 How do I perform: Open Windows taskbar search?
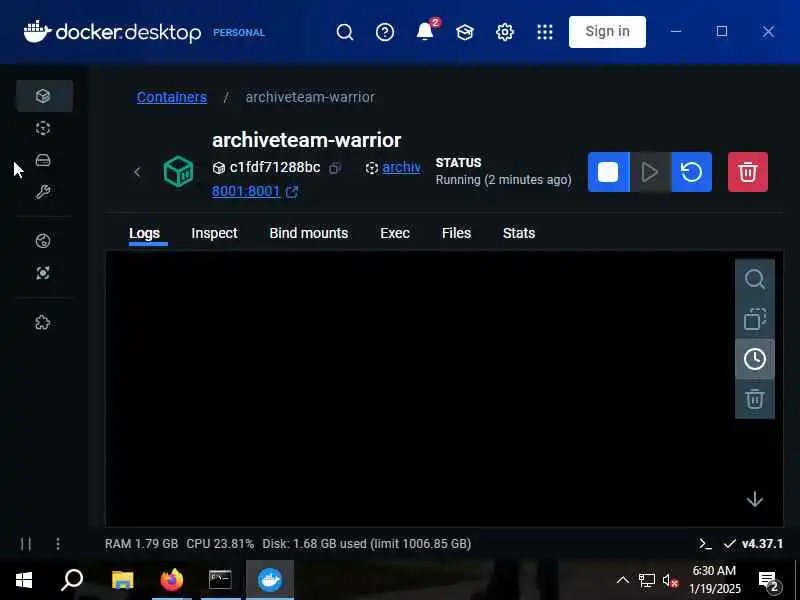click(x=72, y=580)
